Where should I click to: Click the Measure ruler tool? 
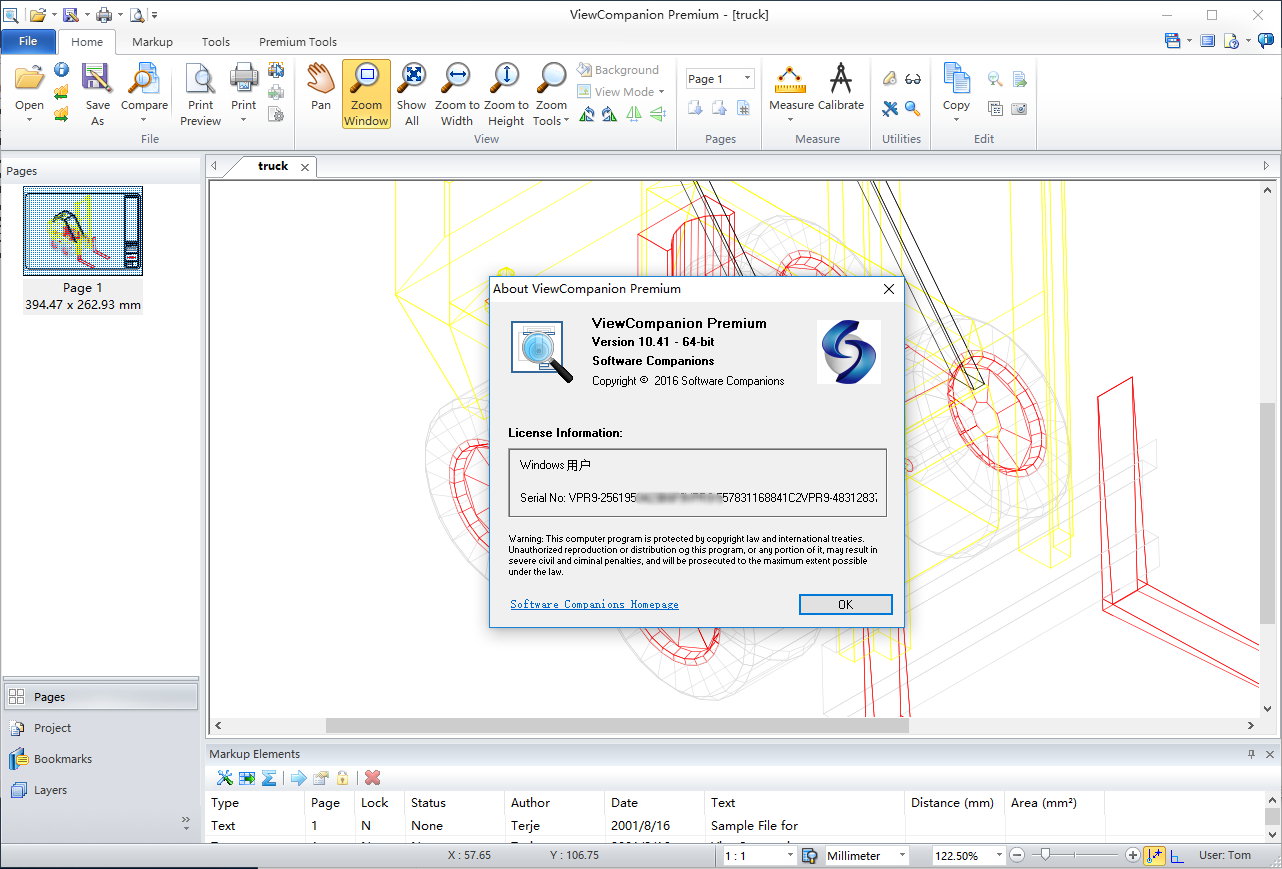coord(791,79)
